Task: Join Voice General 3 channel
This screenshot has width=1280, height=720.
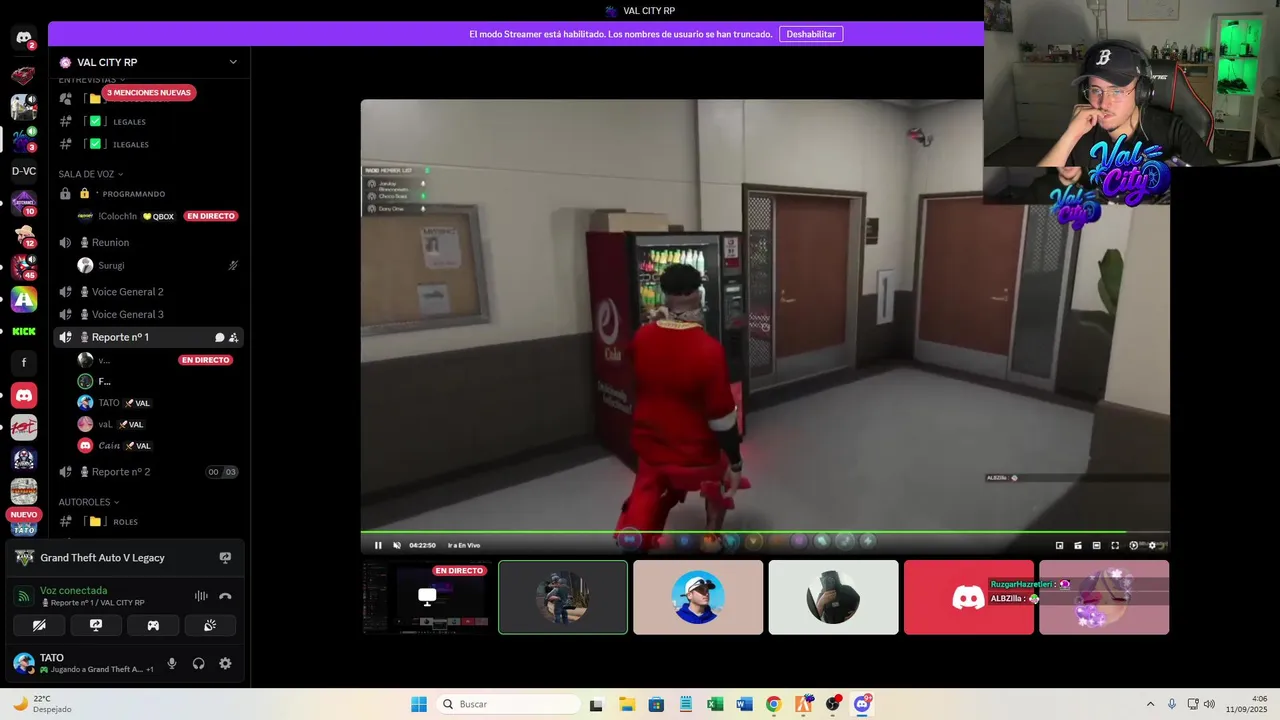Action: pyautogui.click(x=148, y=314)
